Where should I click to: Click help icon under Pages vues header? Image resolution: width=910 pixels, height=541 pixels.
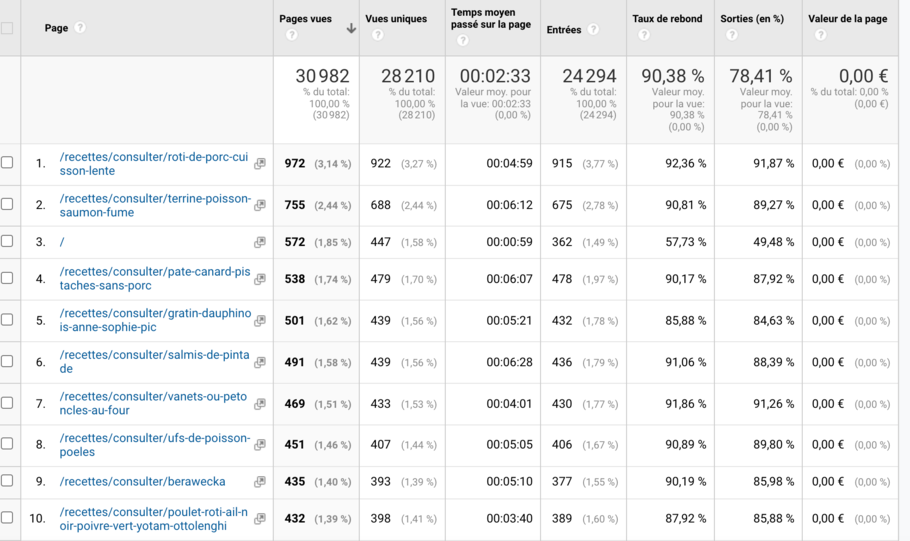(291, 35)
